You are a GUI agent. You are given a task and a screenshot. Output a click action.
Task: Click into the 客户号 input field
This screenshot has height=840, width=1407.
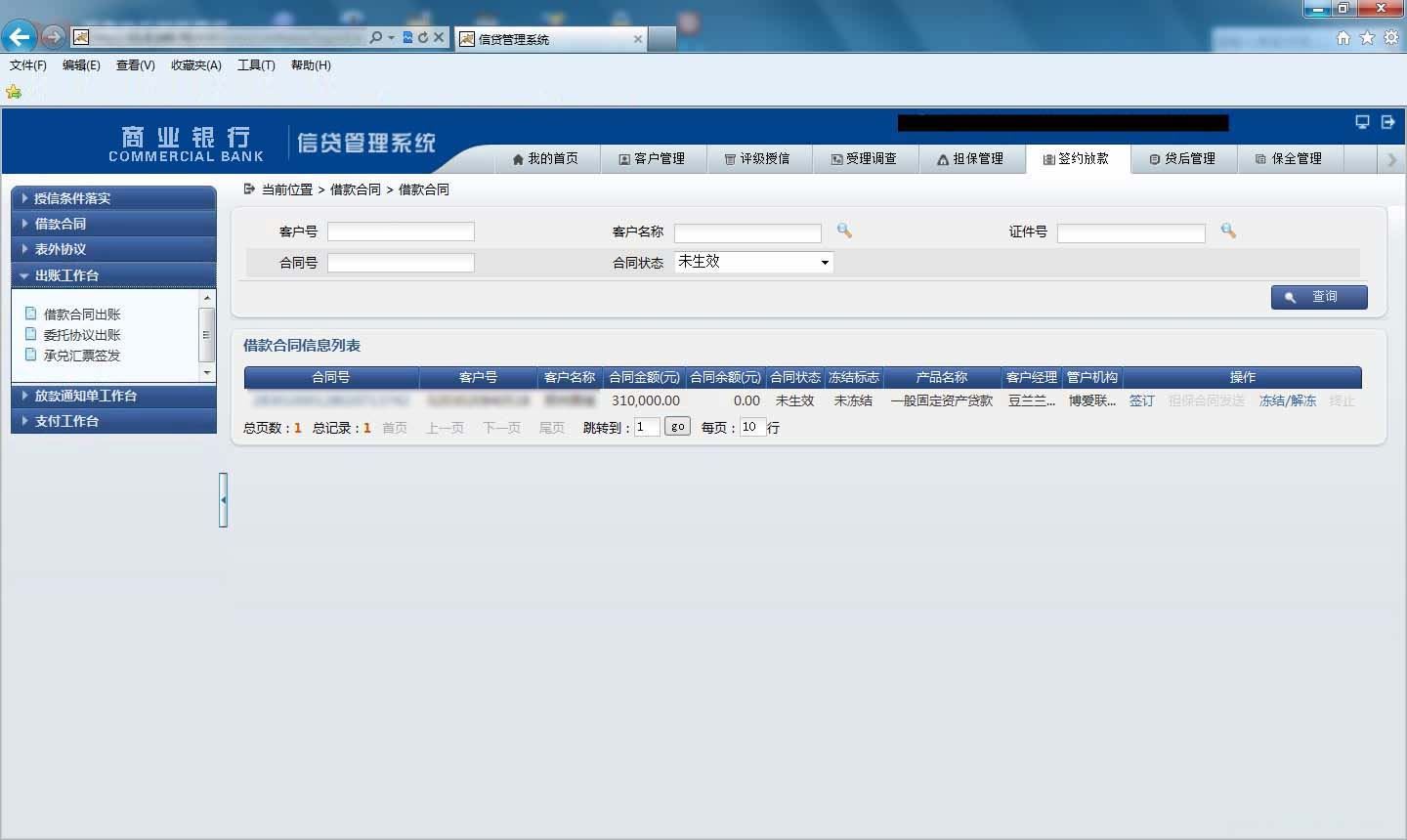(401, 231)
